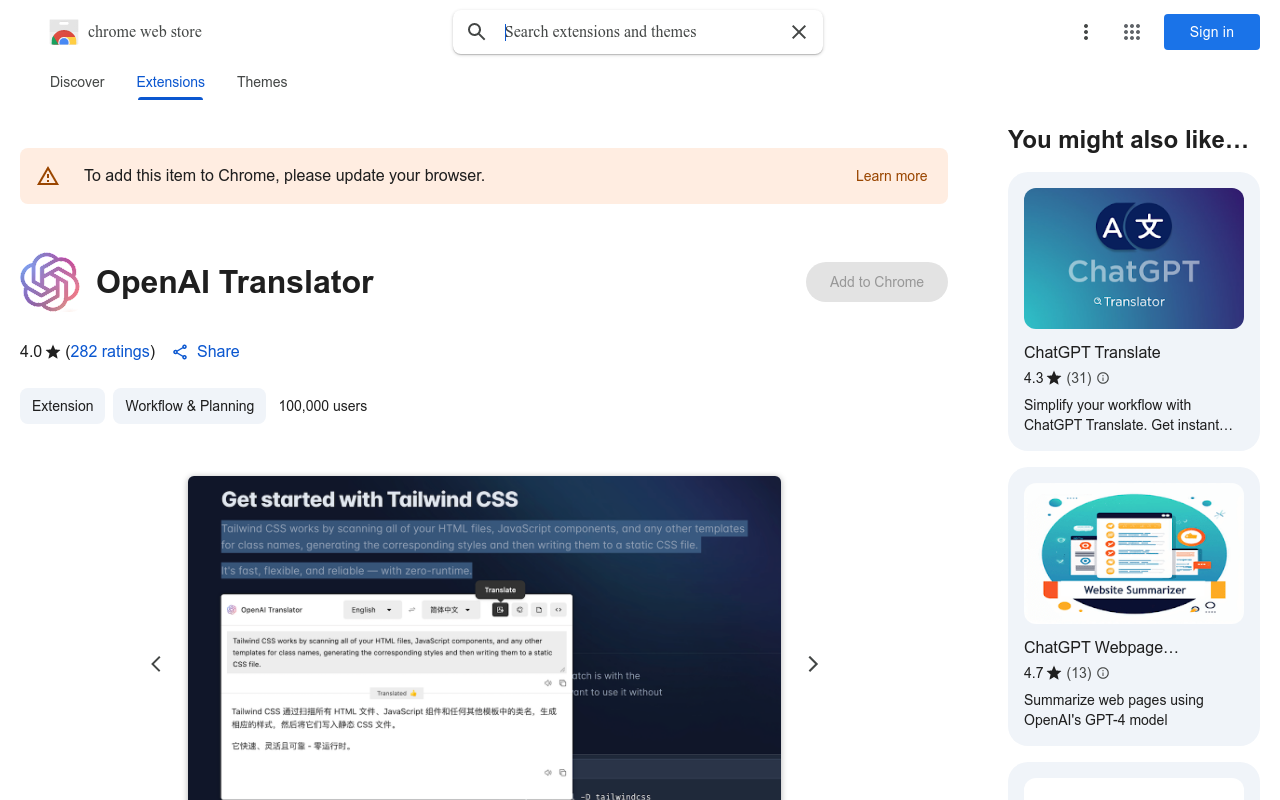
Task: Open the Workflow & Planning category
Action: (189, 406)
